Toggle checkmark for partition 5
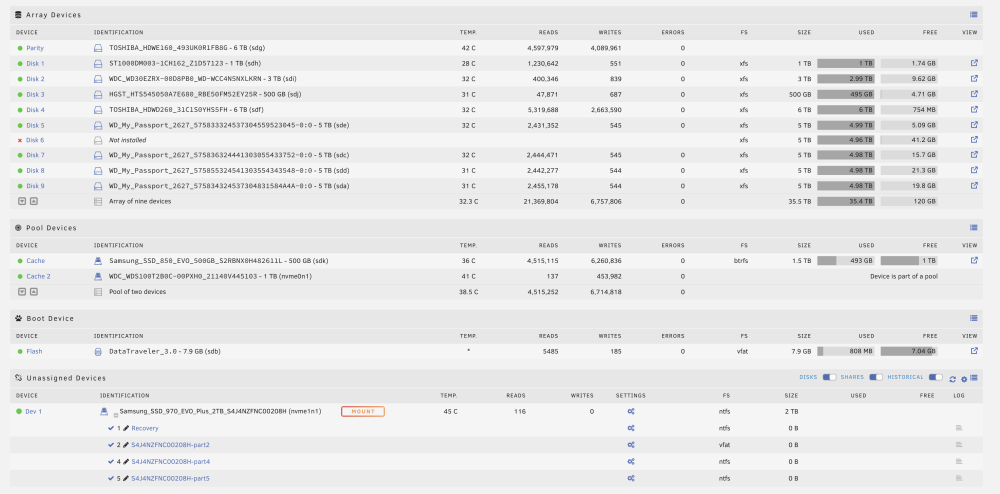 [111, 478]
